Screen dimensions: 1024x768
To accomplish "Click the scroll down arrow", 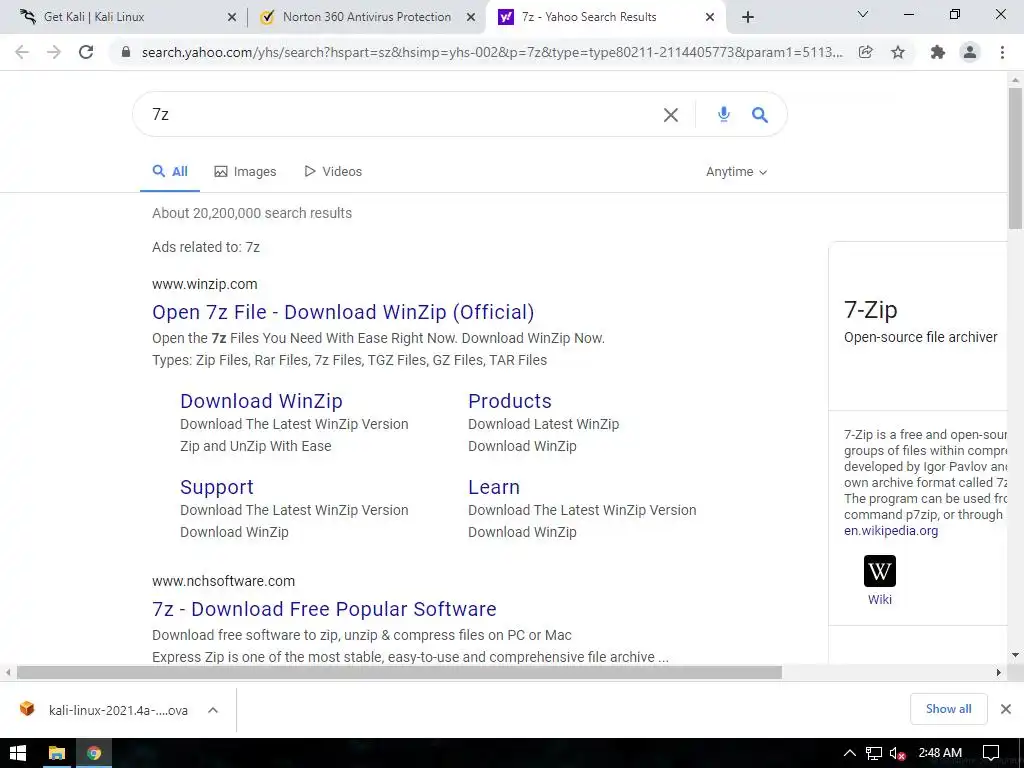I will [x=1015, y=655].
